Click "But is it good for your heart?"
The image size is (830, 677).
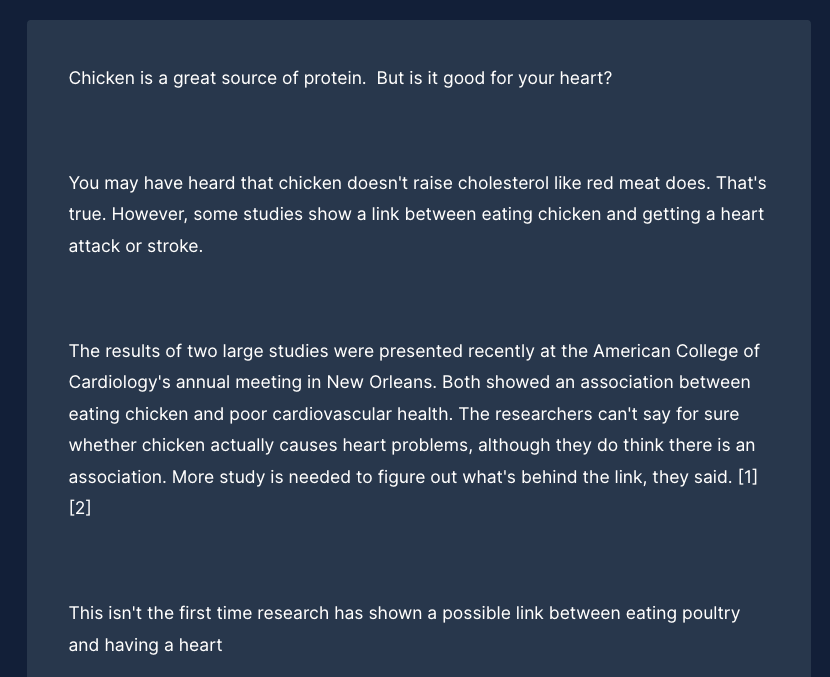click(494, 78)
